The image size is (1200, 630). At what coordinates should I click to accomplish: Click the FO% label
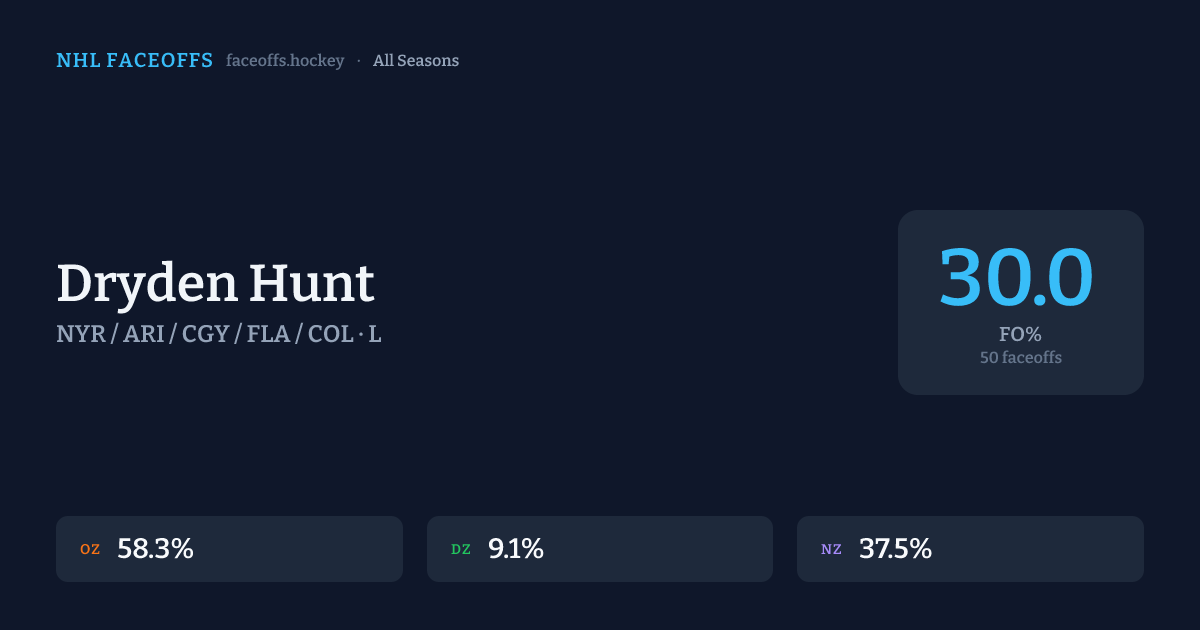pos(1020,334)
